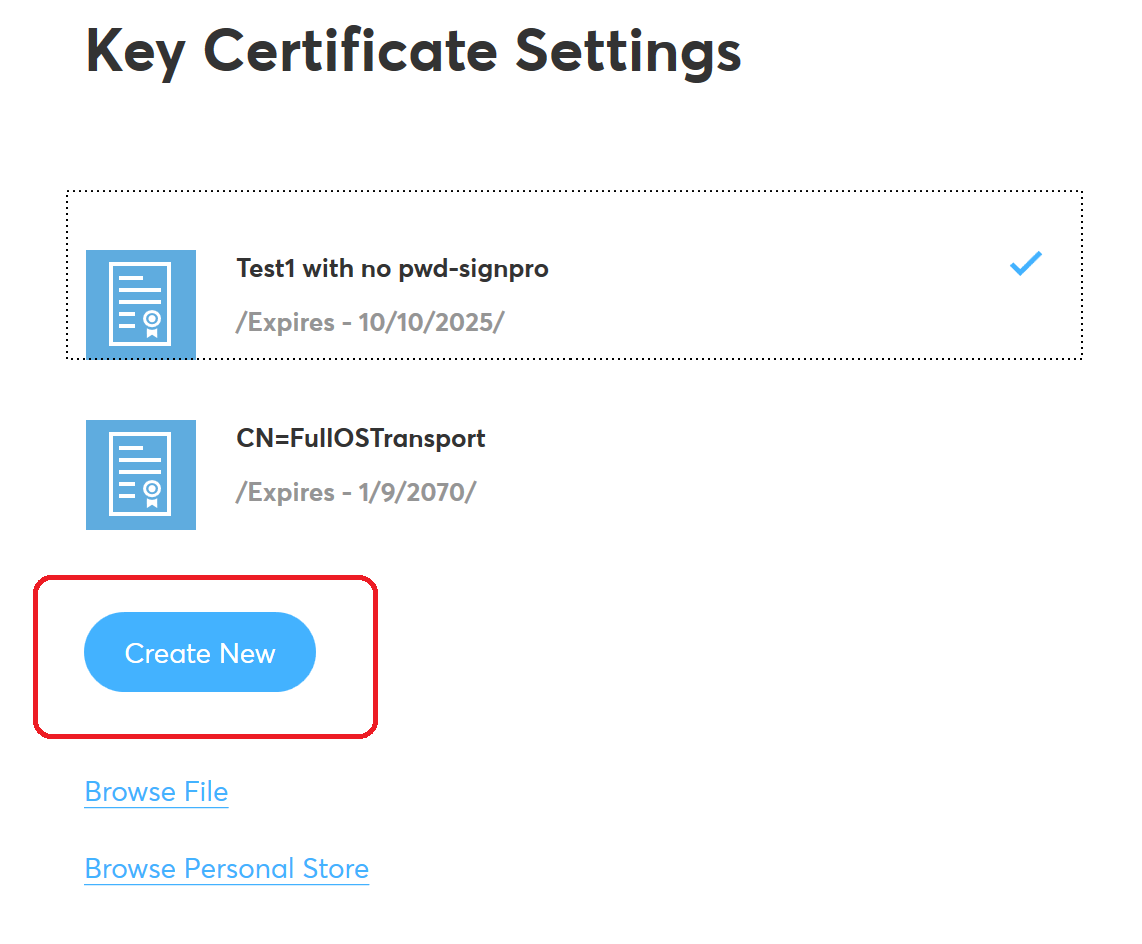Image resolution: width=1142 pixels, height=944 pixels.
Task: Click the Test1 certificate document icon
Action: [x=140, y=304]
